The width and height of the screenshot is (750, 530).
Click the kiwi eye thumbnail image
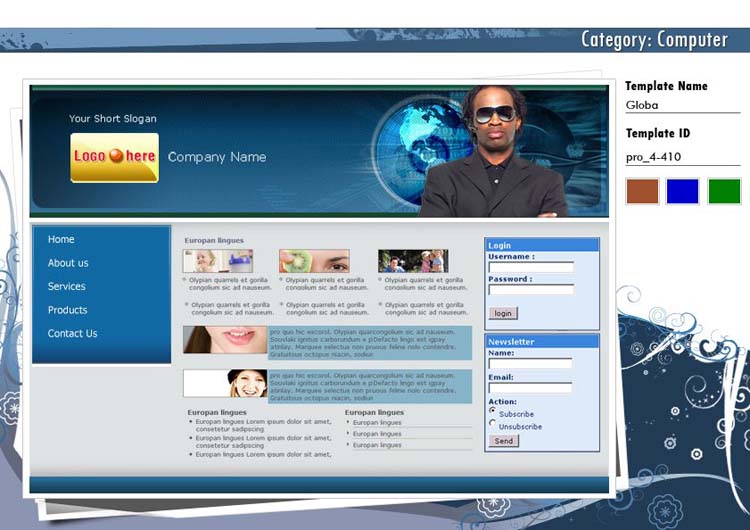coord(314,261)
